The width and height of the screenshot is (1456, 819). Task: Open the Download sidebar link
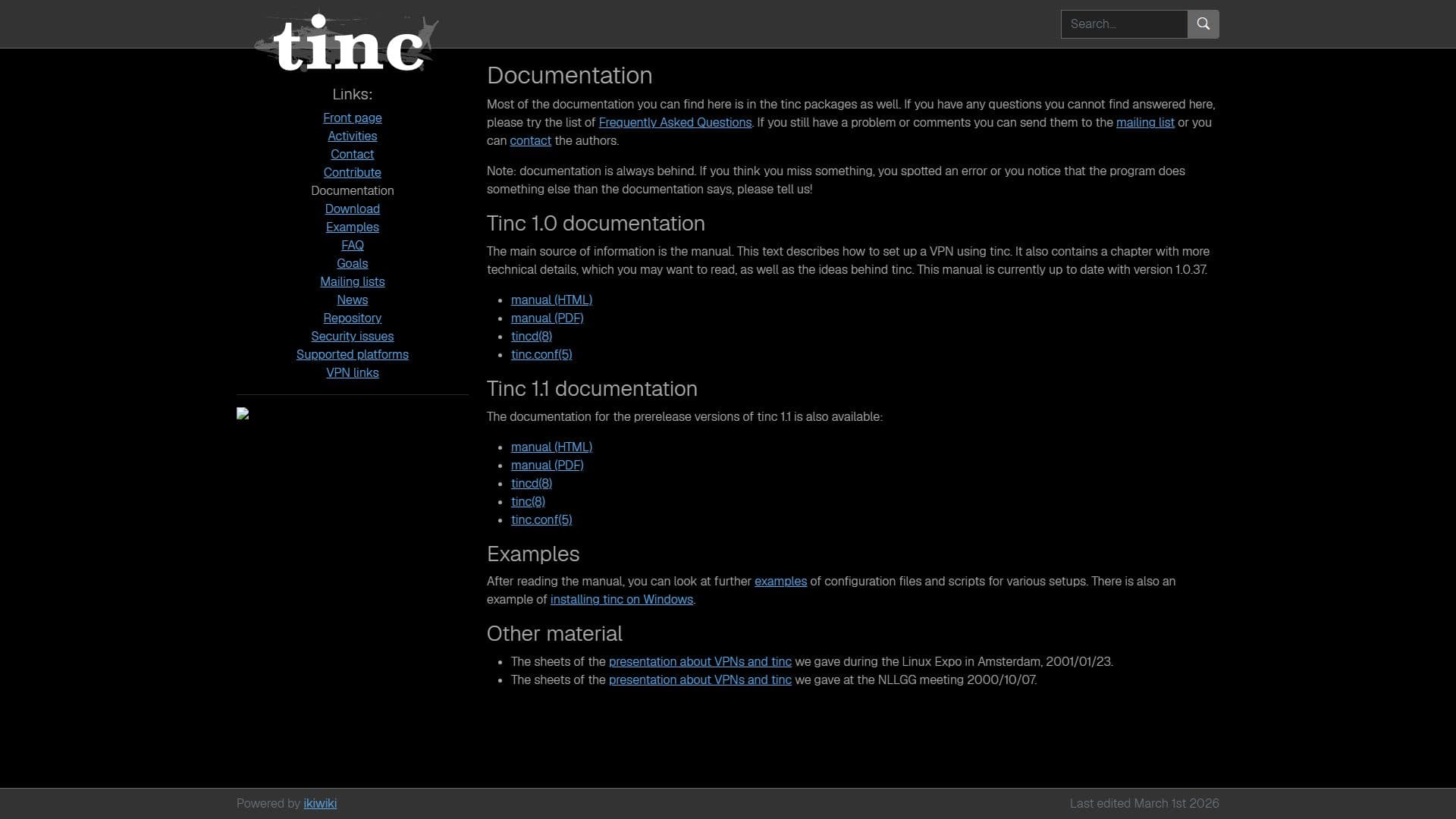pos(353,209)
